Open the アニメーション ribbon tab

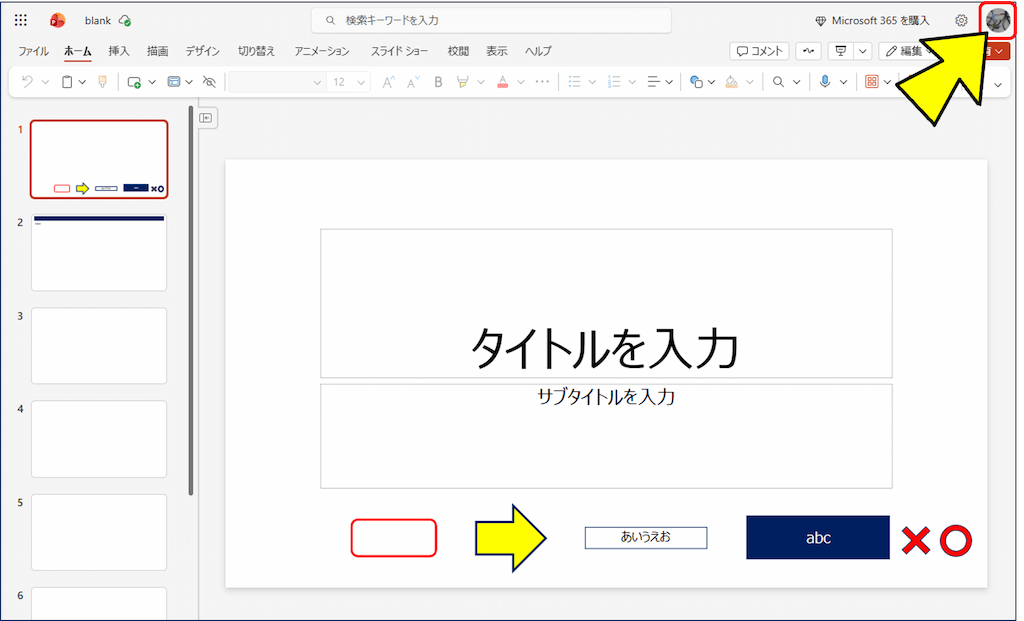tap(321, 51)
